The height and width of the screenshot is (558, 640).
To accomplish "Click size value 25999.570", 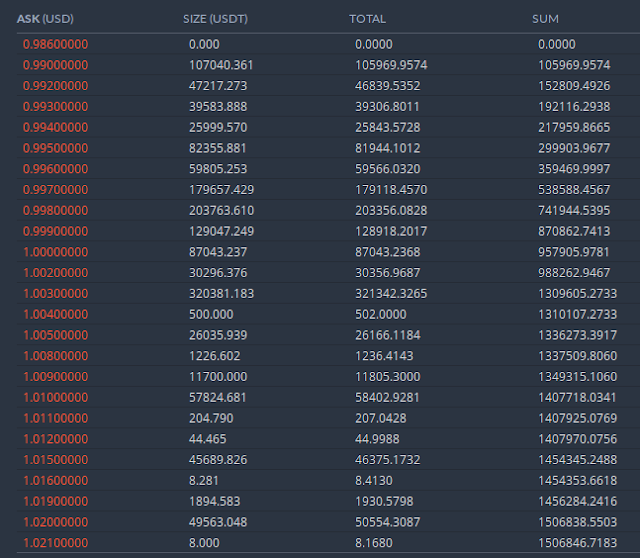I will (x=218, y=127).
